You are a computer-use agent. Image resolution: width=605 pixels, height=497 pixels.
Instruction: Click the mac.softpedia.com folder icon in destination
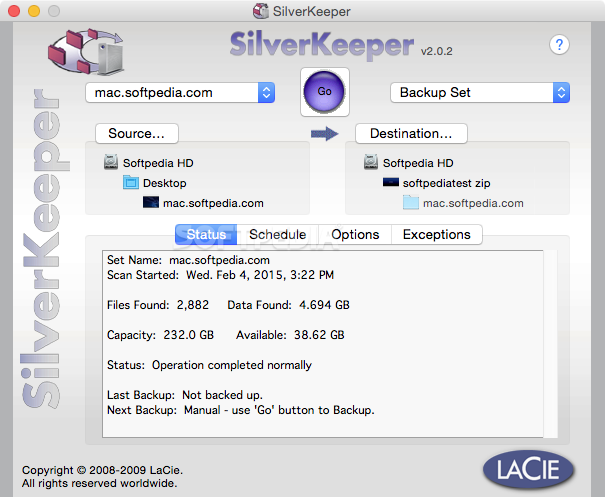pos(411,203)
